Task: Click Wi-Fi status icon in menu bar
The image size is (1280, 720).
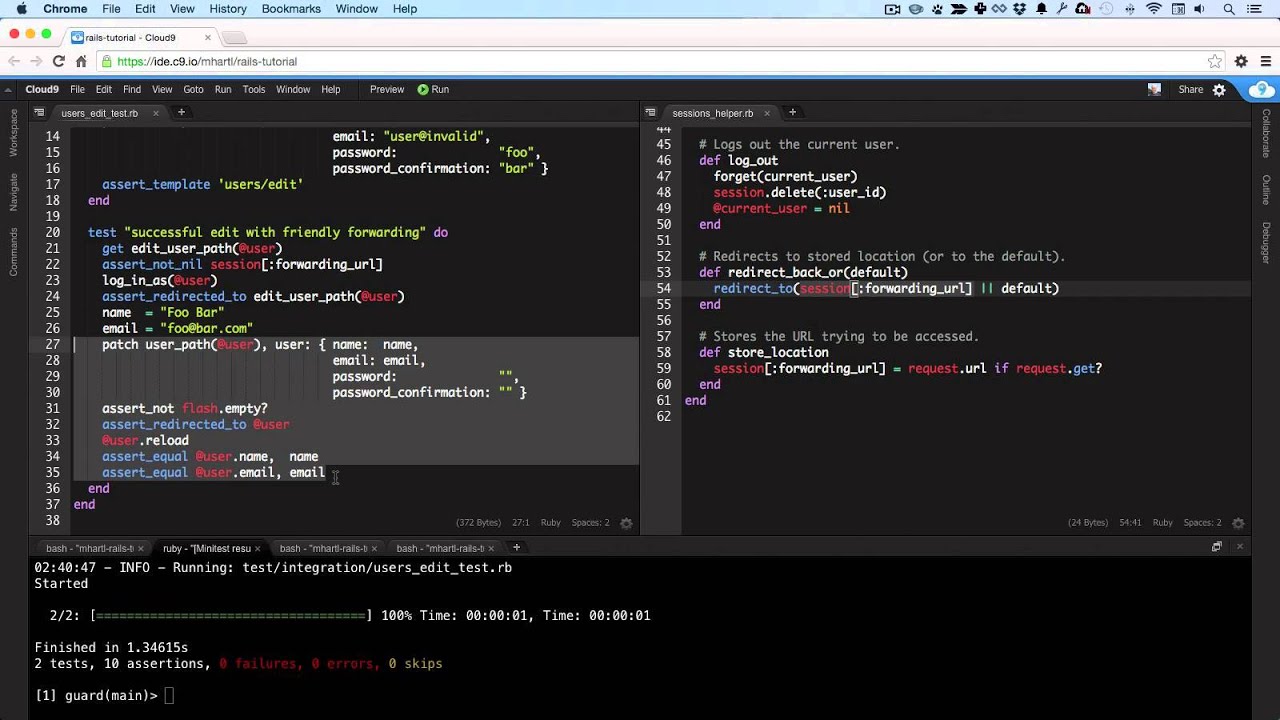Action: click(x=1153, y=9)
